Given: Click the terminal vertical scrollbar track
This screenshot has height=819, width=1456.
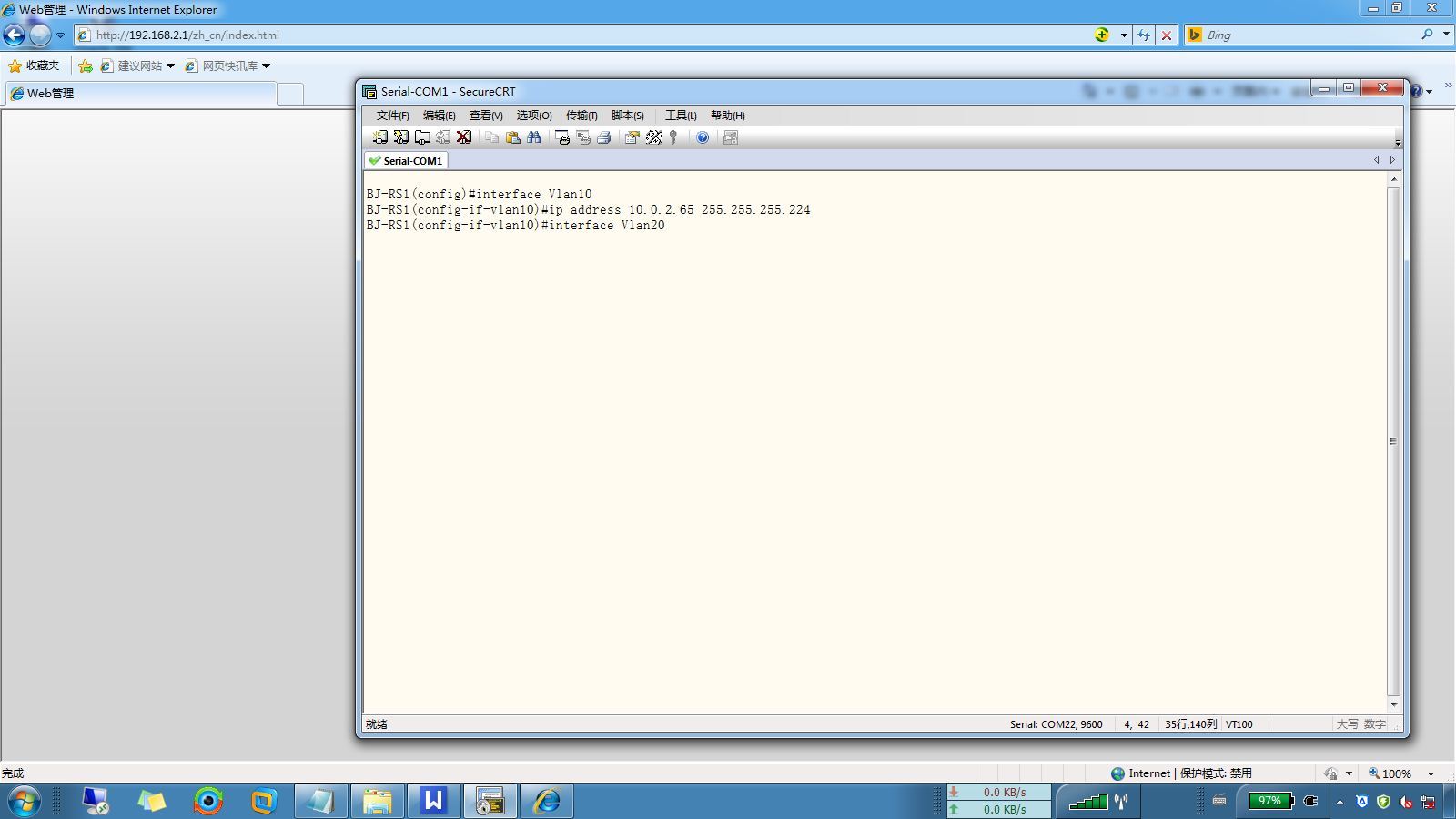Looking at the screenshot, I should coord(1393,441).
